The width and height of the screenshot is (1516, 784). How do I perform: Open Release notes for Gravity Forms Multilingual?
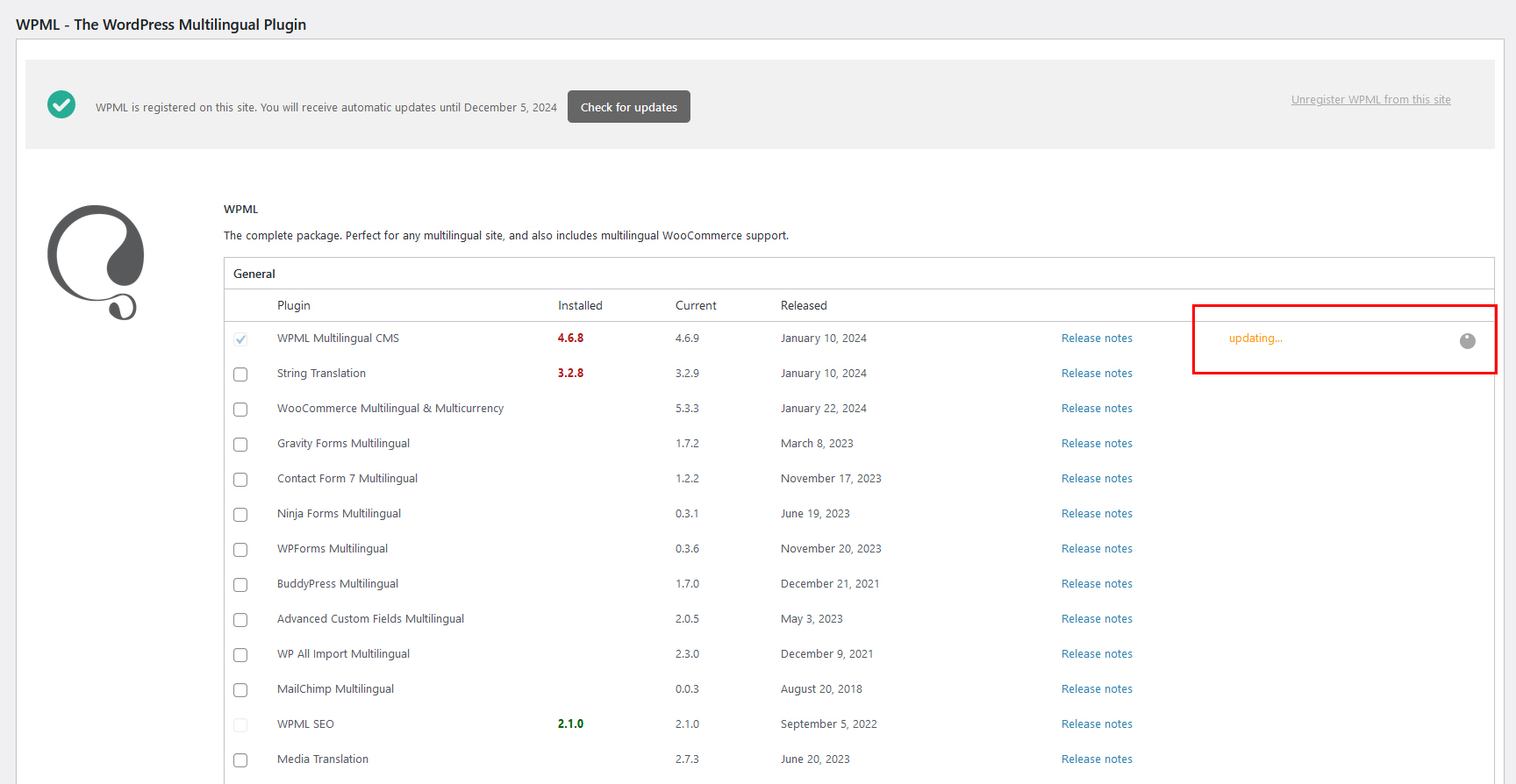pyautogui.click(x=1097, y=444)
